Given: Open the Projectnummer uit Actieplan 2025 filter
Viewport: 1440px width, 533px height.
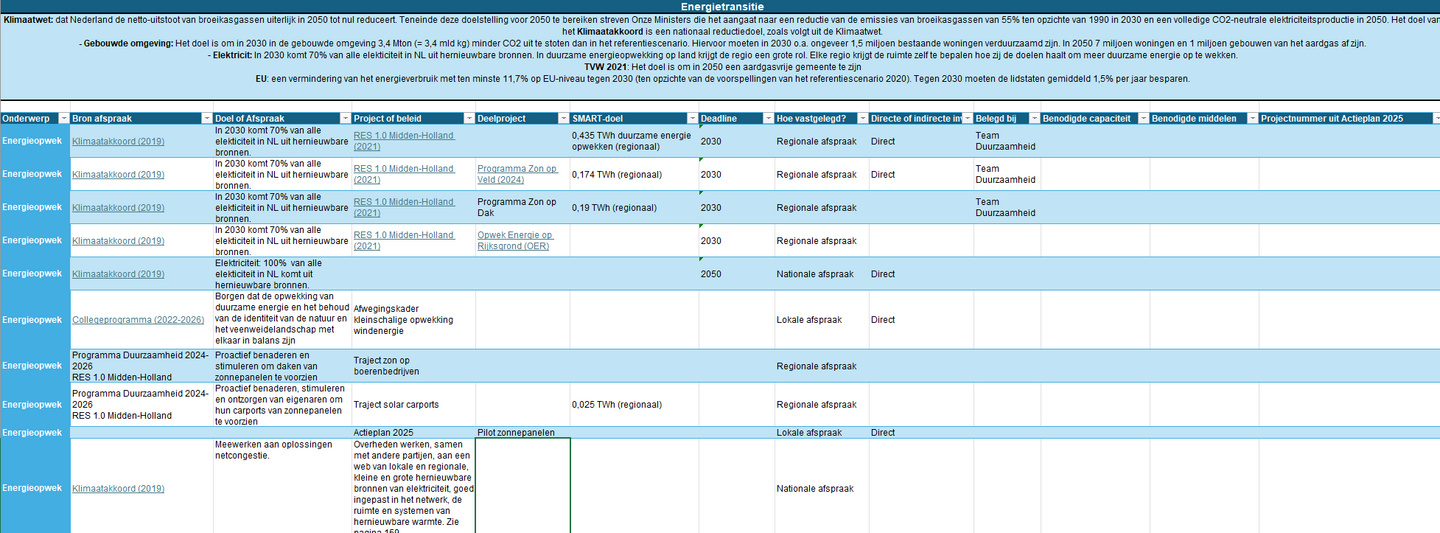Looking at the screenshot, I should [x=1431, y=118].
